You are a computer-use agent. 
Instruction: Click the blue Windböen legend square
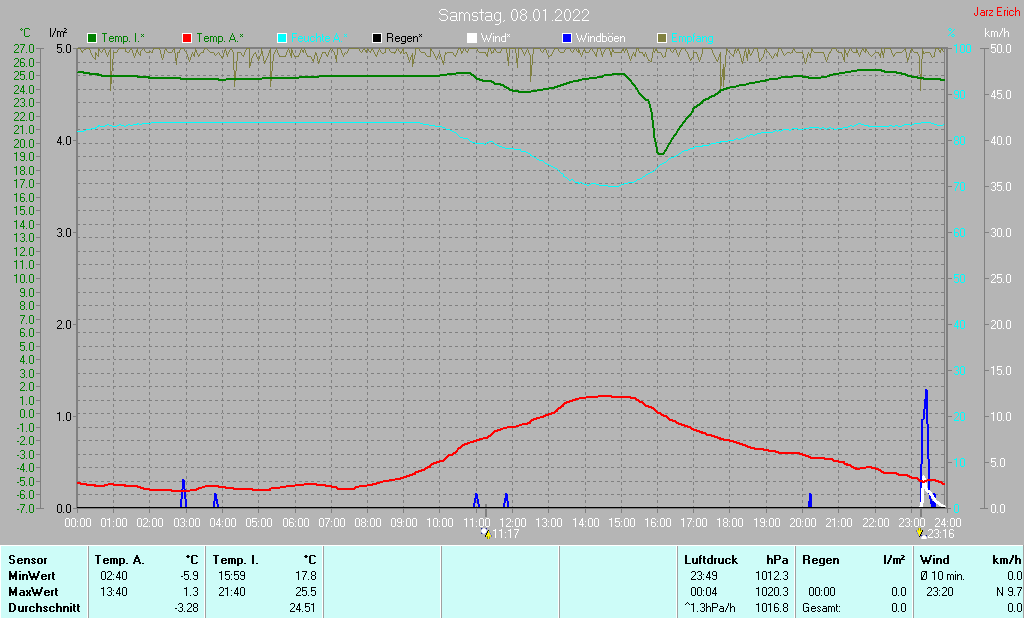(567, 38)
